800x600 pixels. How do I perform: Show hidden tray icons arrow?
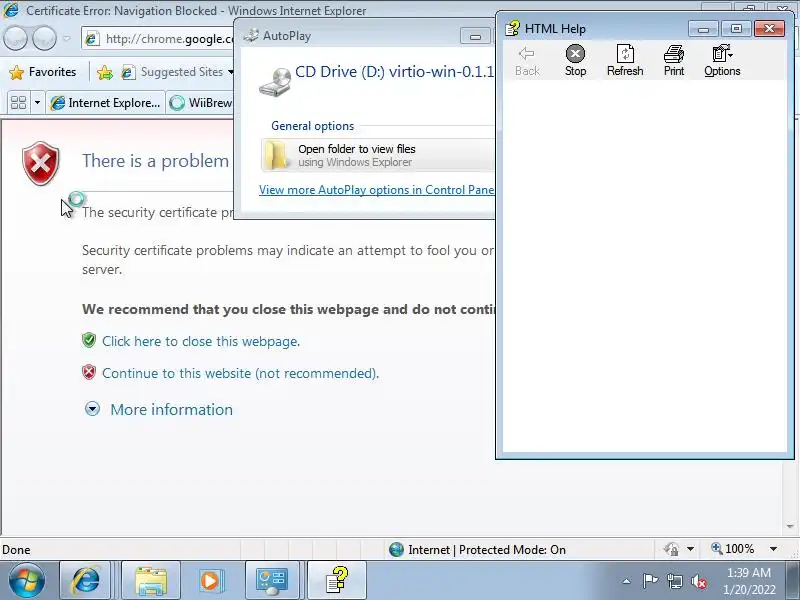point(627,581)
